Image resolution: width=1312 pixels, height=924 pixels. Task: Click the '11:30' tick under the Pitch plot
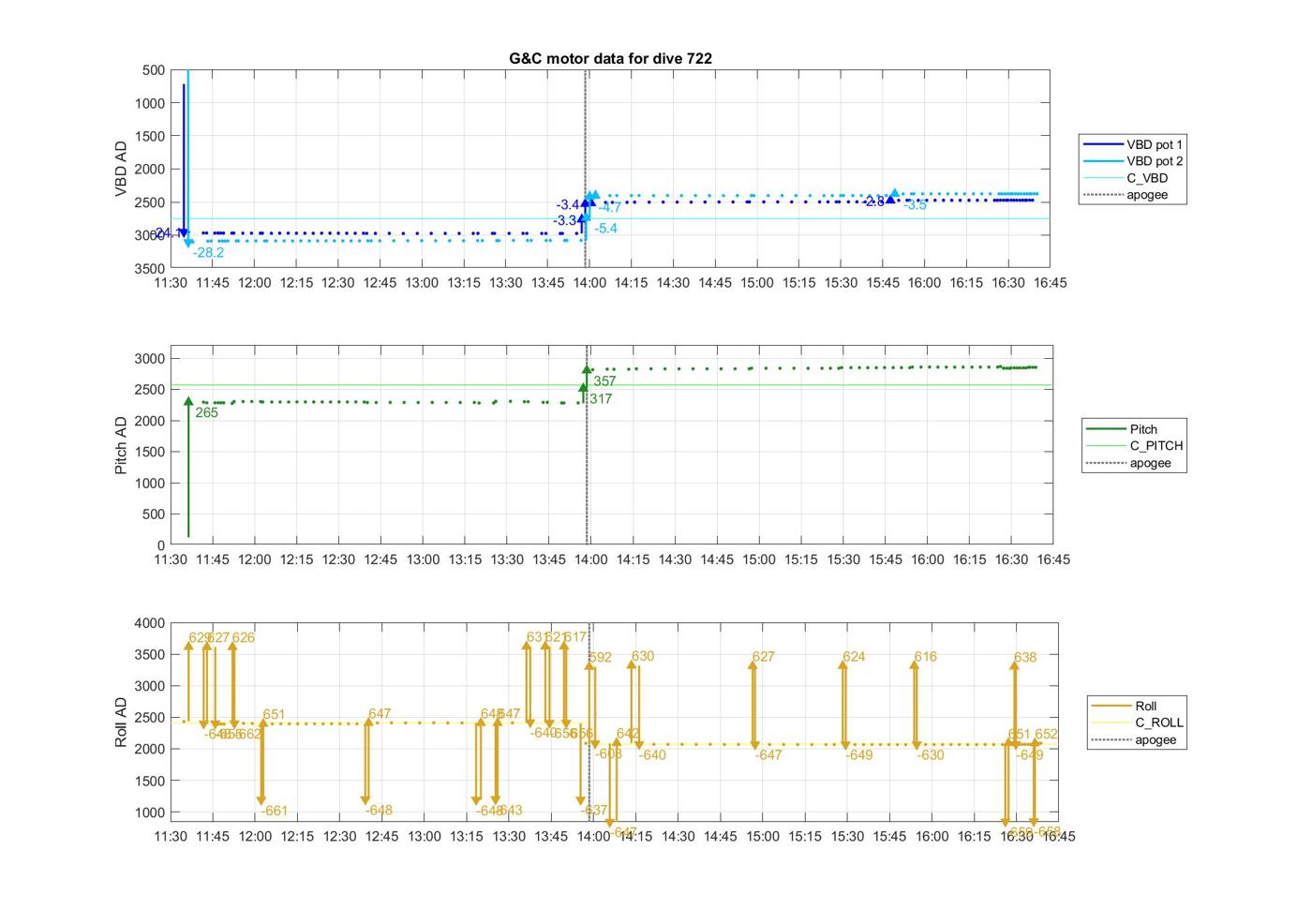tap(171, 559)
